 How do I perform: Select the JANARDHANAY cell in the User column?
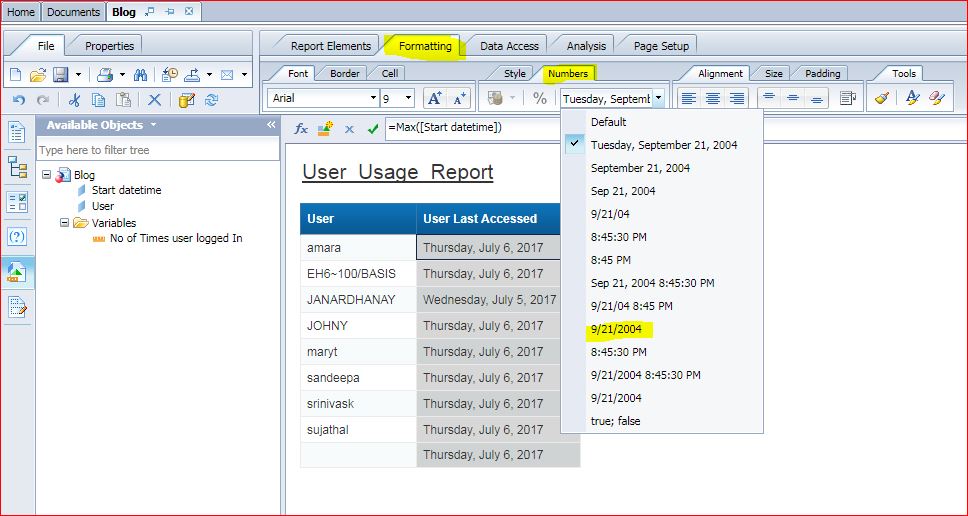point(358,300)
